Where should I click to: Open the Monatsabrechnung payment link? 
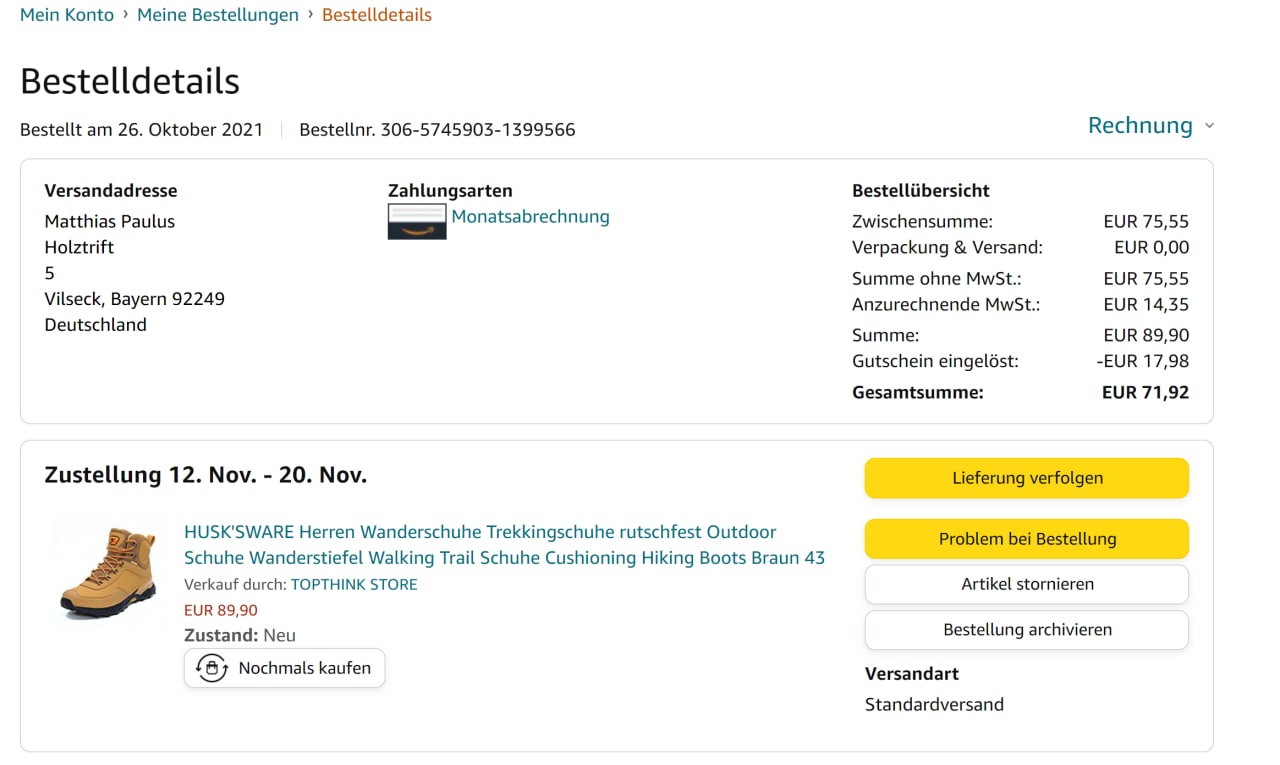tap(530, 217)
